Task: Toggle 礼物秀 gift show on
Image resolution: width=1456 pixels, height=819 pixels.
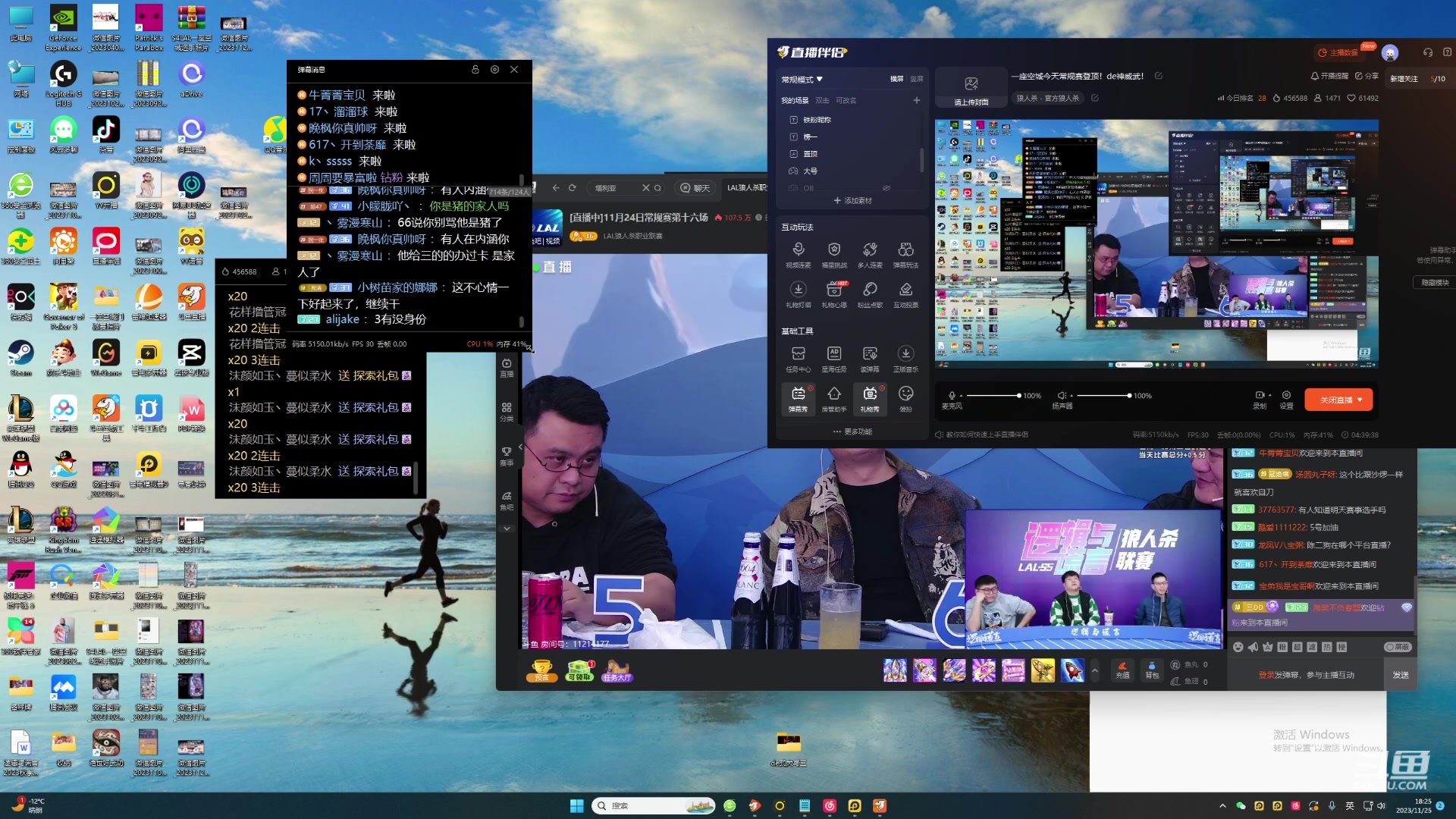Action: tap(870, 399)
